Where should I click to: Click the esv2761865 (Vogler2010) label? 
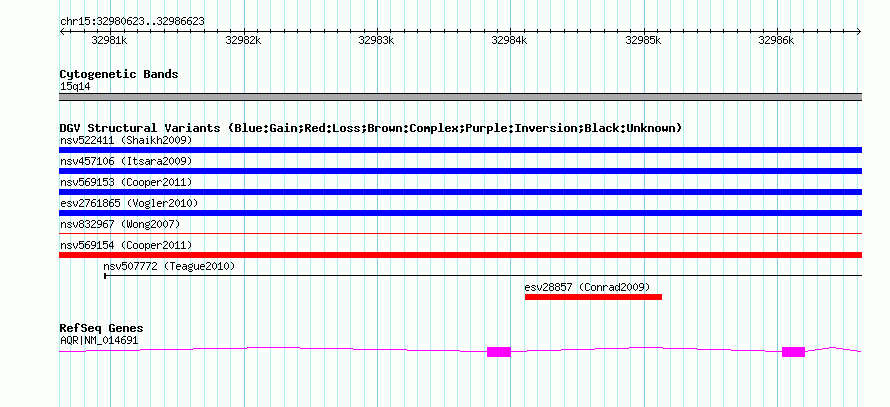(x=129, y=203)
